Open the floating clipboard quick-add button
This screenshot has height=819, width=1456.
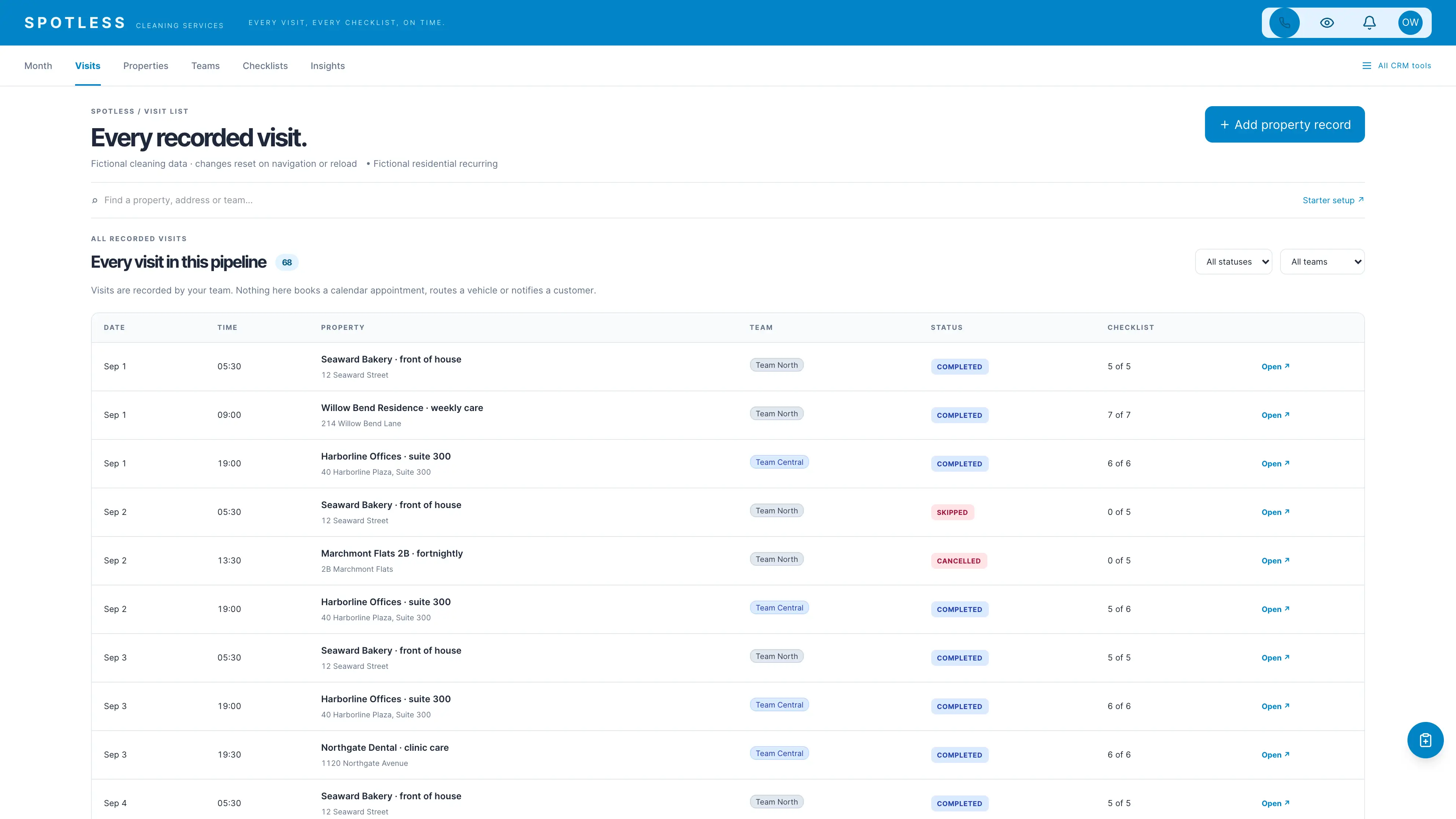(1425, 740)
